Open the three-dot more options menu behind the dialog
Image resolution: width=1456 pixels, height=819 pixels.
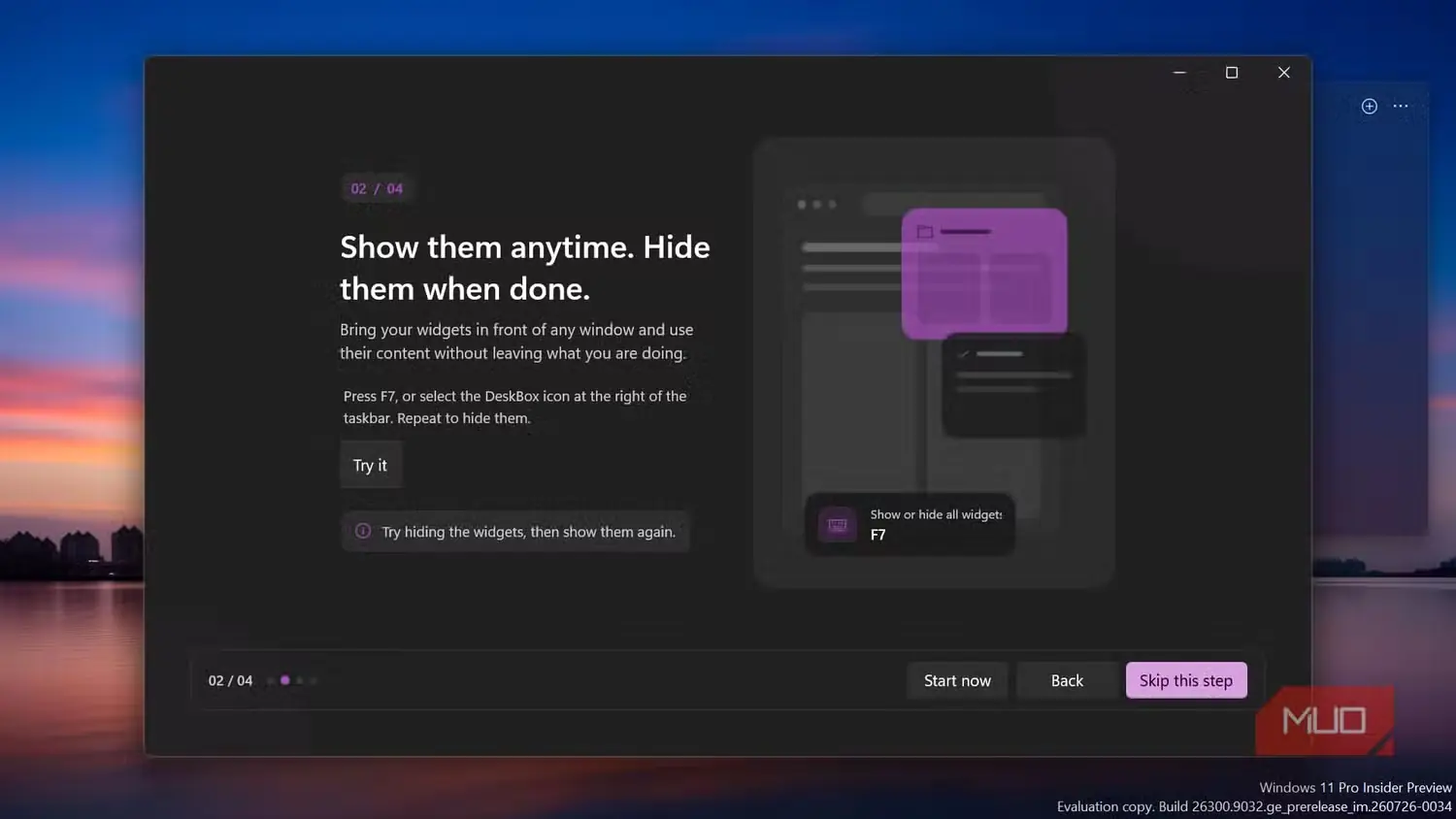1400,106
